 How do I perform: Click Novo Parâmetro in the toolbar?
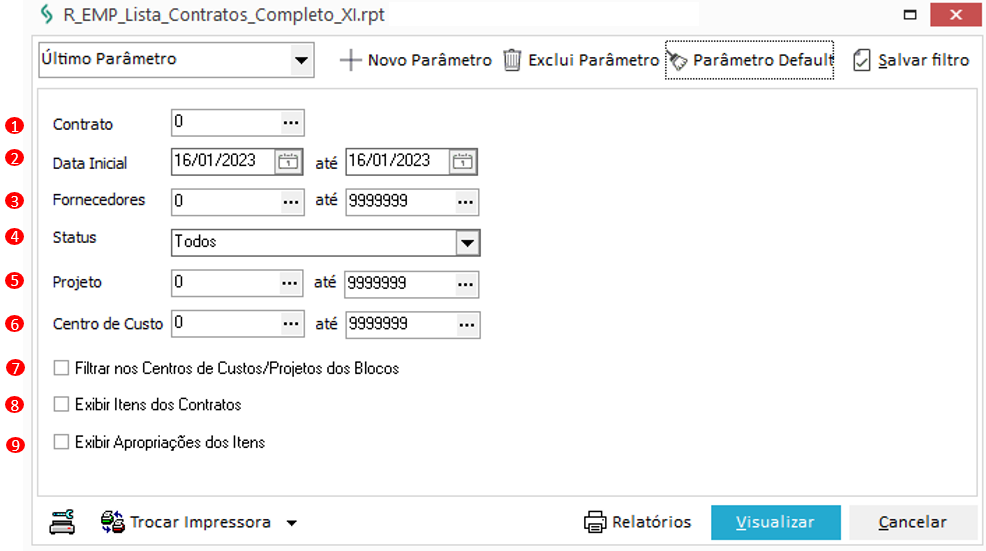coord(416,60)
